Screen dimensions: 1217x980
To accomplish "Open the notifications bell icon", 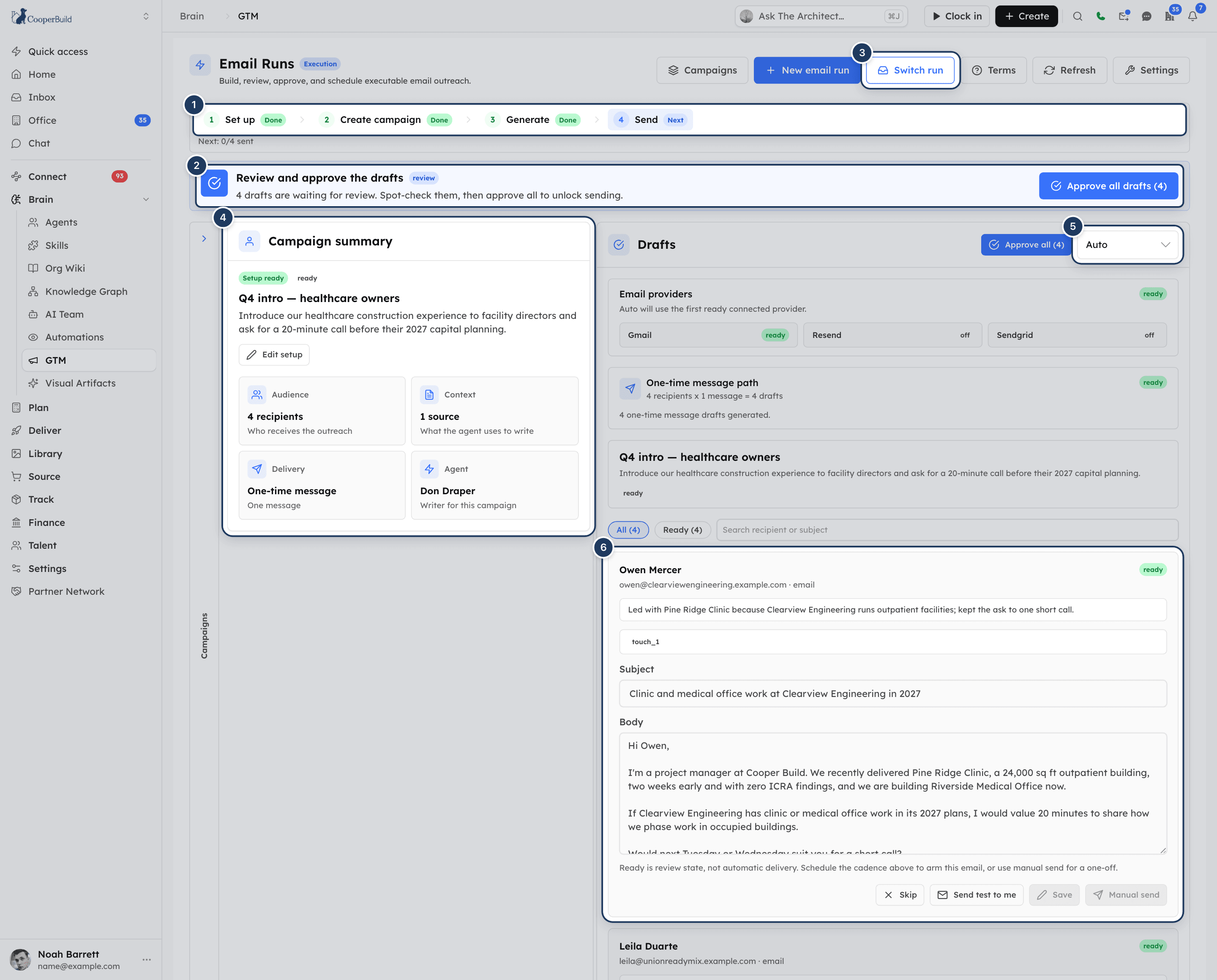I will pos(1193,16).
